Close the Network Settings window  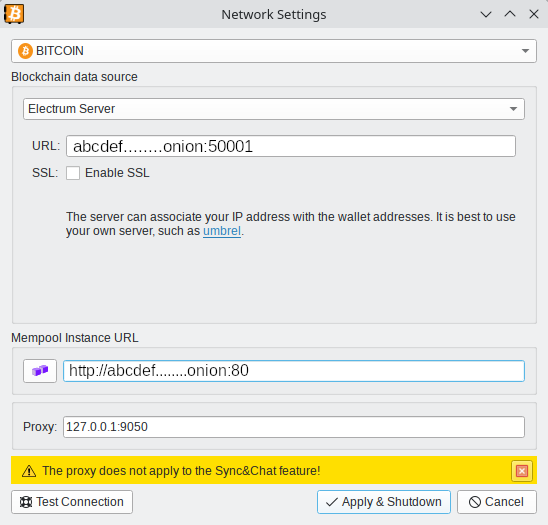coord(534,14)
